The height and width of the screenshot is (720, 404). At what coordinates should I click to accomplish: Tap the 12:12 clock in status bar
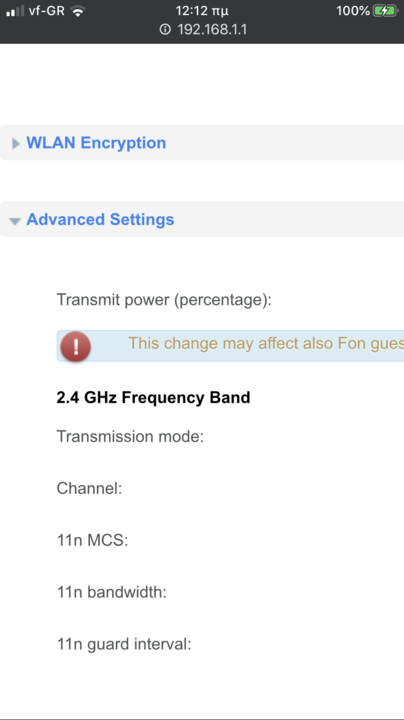pyautogui.click(x=202, y=11)
